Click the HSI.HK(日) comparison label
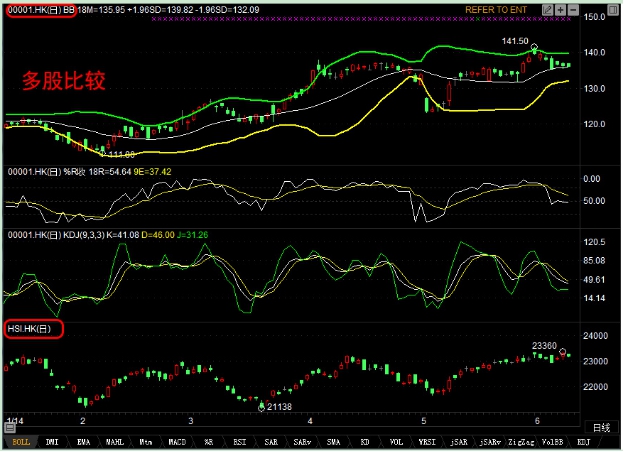The width and height of the screenshot is (624, 452). (x=34, y=329)
